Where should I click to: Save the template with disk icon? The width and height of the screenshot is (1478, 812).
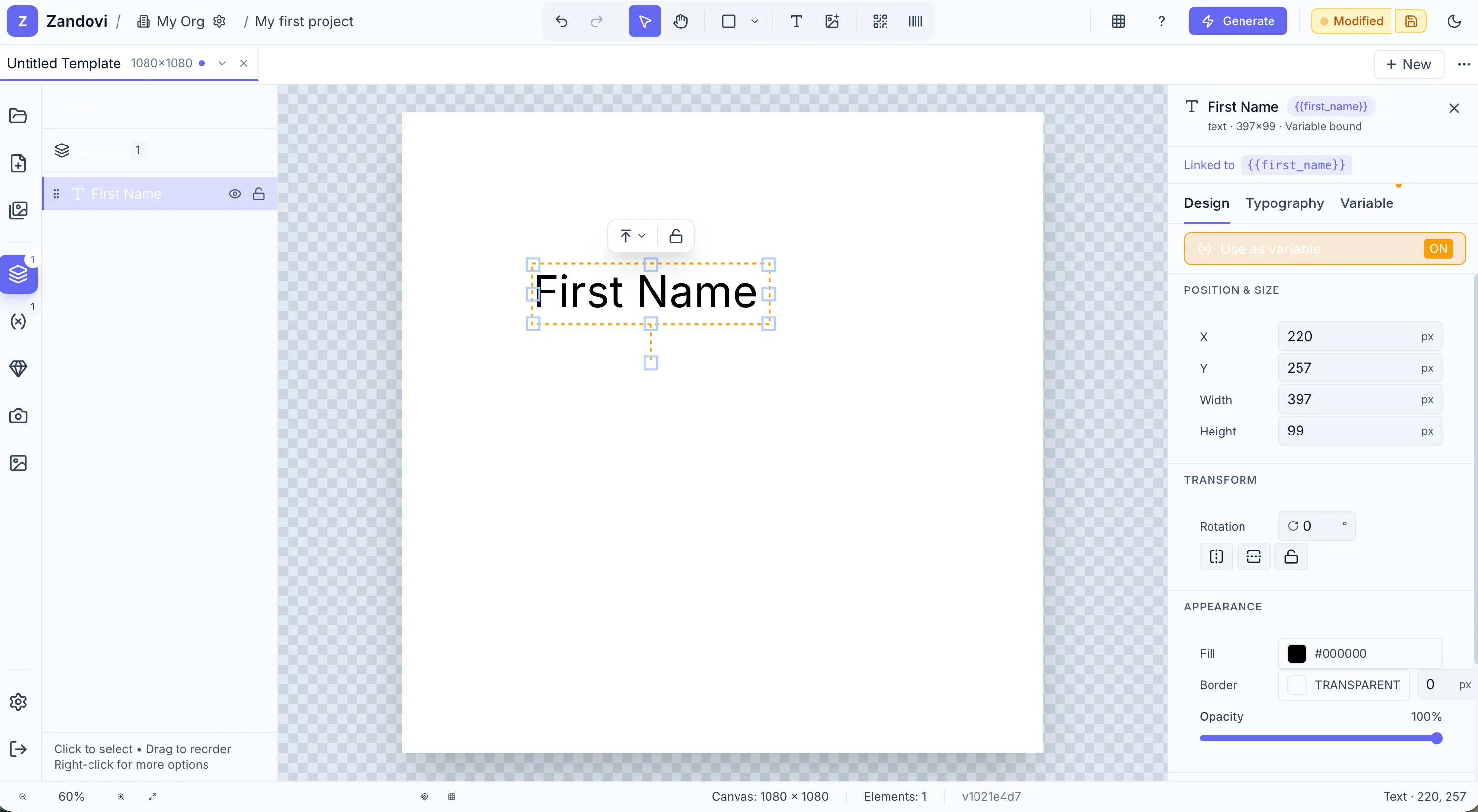click(x=1411, y=21)
